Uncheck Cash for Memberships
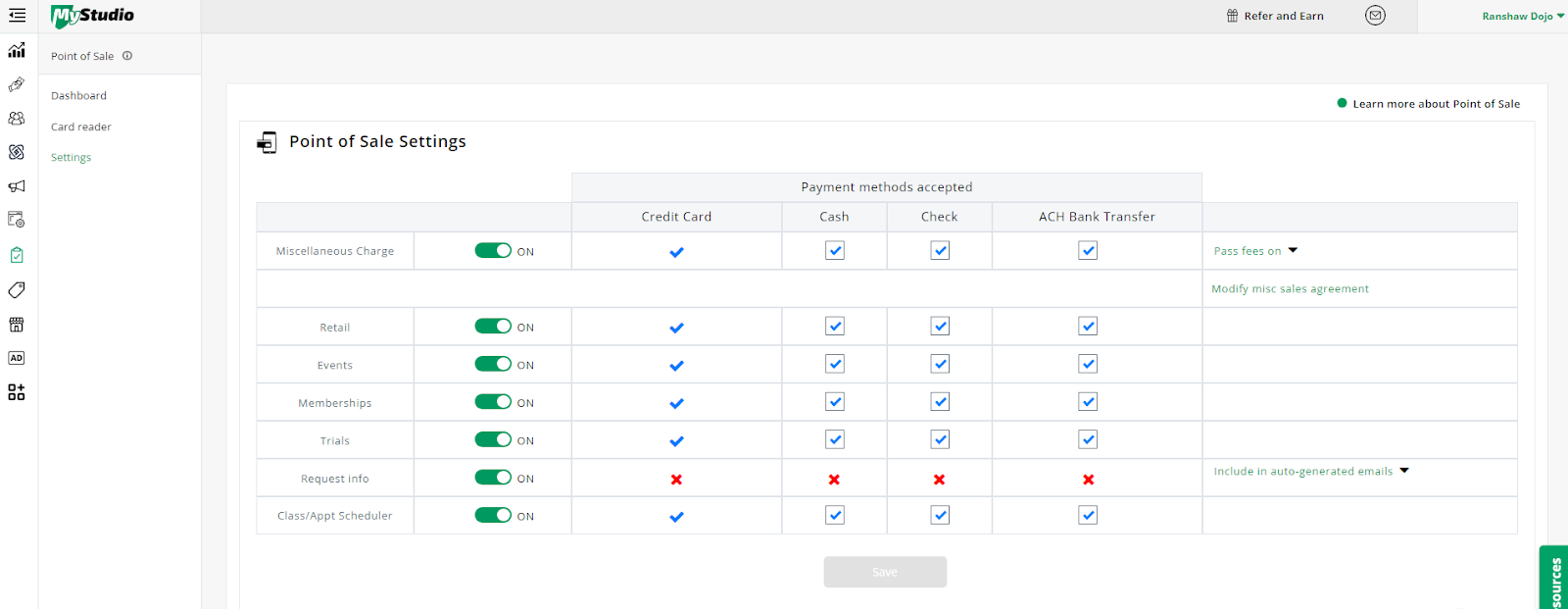The height and width of the screenshot is (609, 1568). (835, 401)
